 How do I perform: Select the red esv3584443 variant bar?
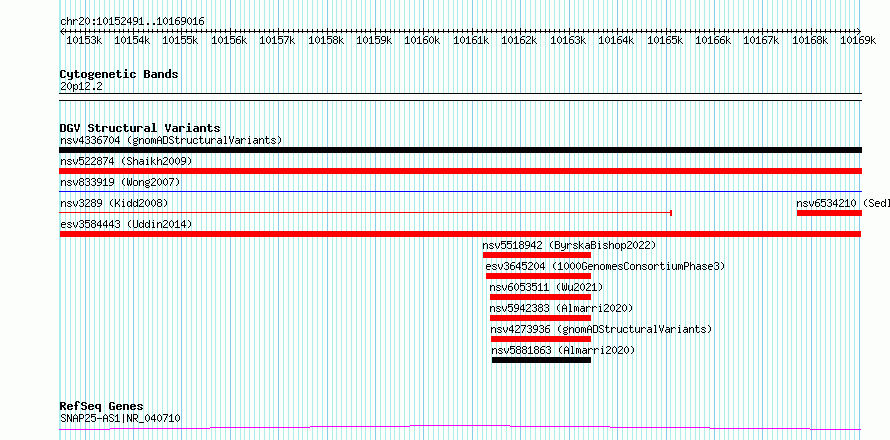[x=460, y=234]
